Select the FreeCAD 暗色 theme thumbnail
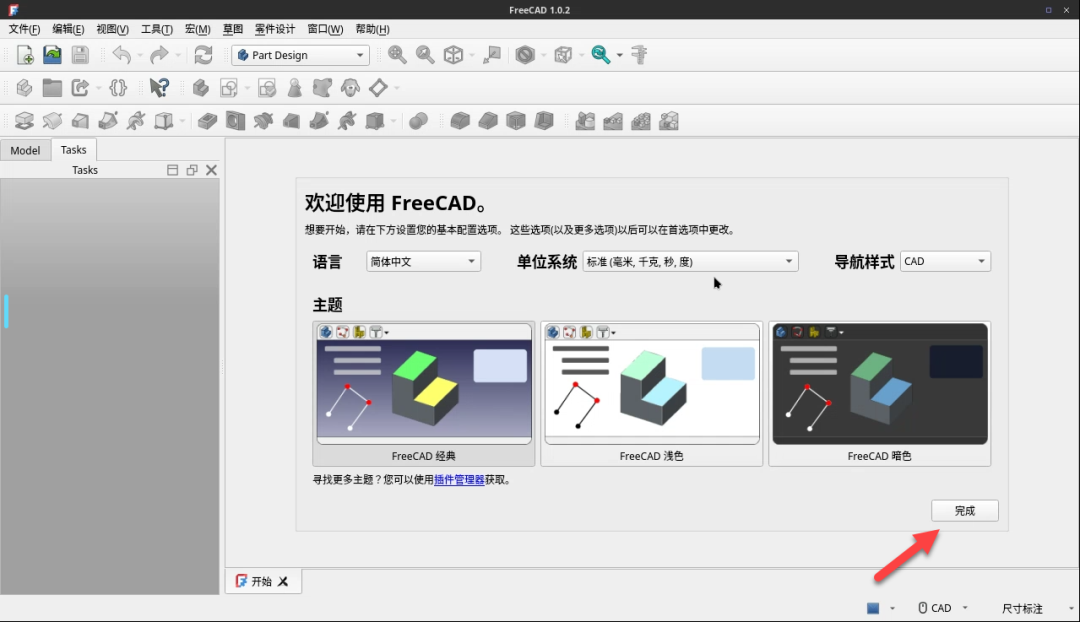Viewport: 1080px width, 622px height. point(879,385)
